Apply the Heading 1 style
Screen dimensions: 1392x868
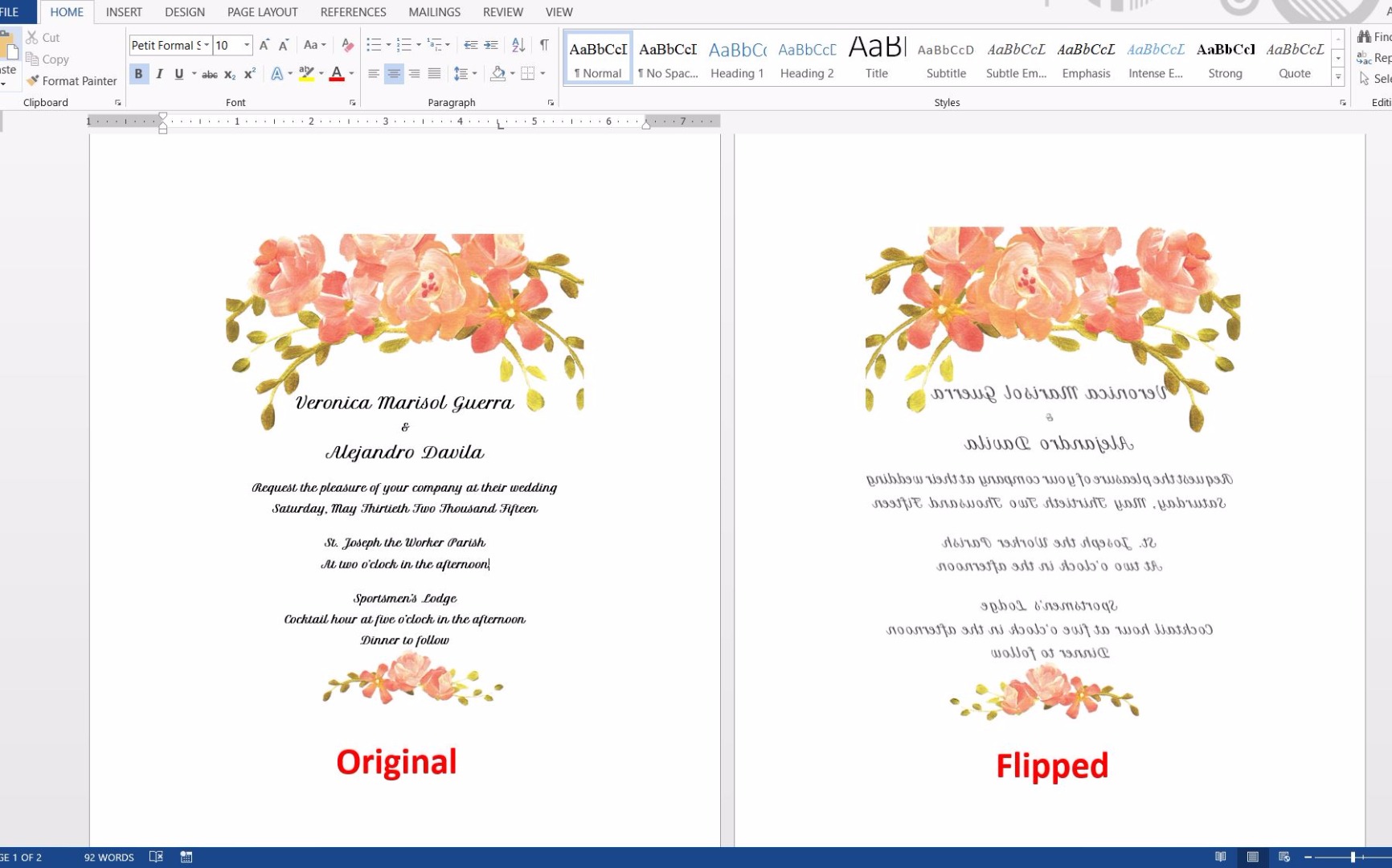pos(736,56)
